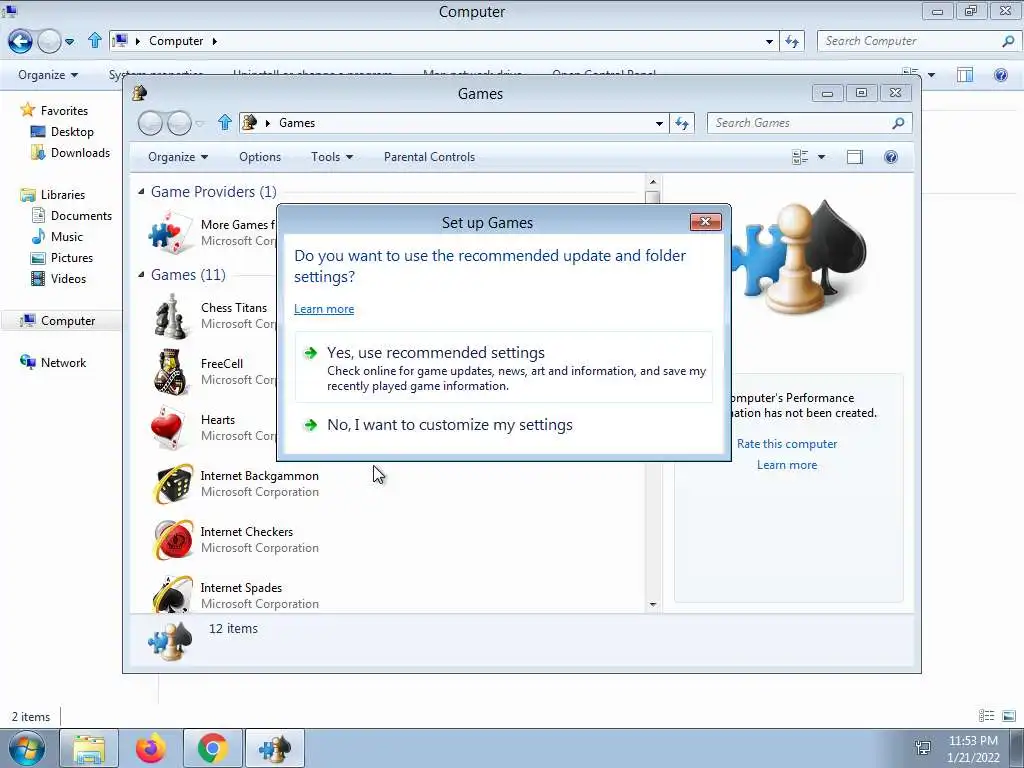Click the FreeCell game icon
Viewport: 1024px width, 768px height.
point(171,372)
